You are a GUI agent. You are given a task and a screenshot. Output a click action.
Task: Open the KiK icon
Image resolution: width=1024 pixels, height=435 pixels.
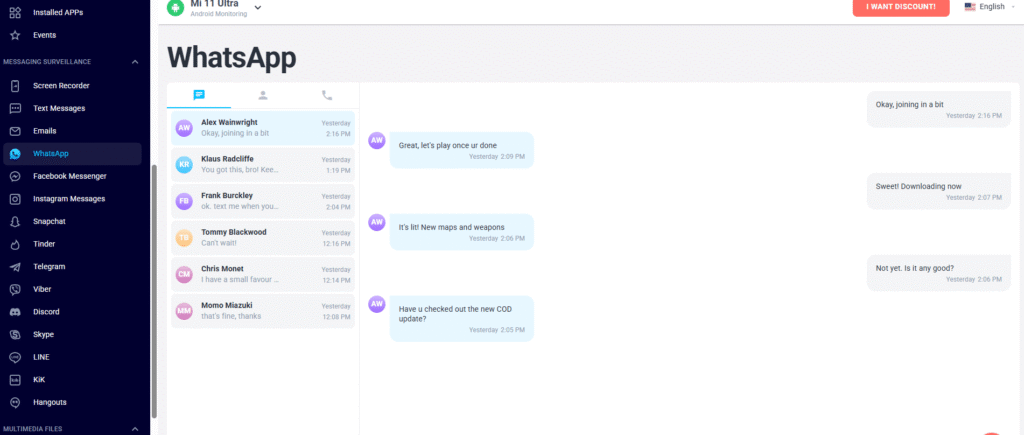click(15, 379)
